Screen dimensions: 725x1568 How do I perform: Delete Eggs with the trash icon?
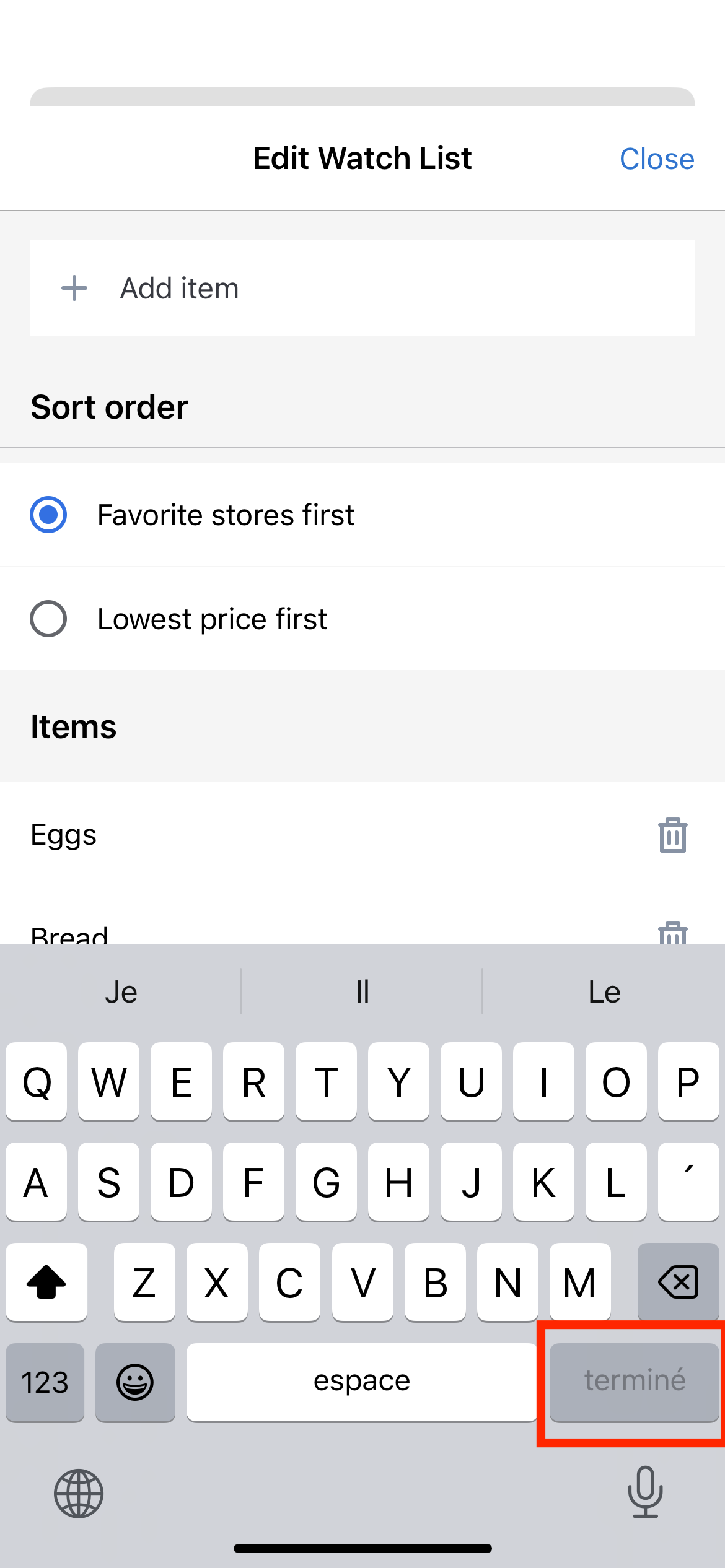[672, 835]
